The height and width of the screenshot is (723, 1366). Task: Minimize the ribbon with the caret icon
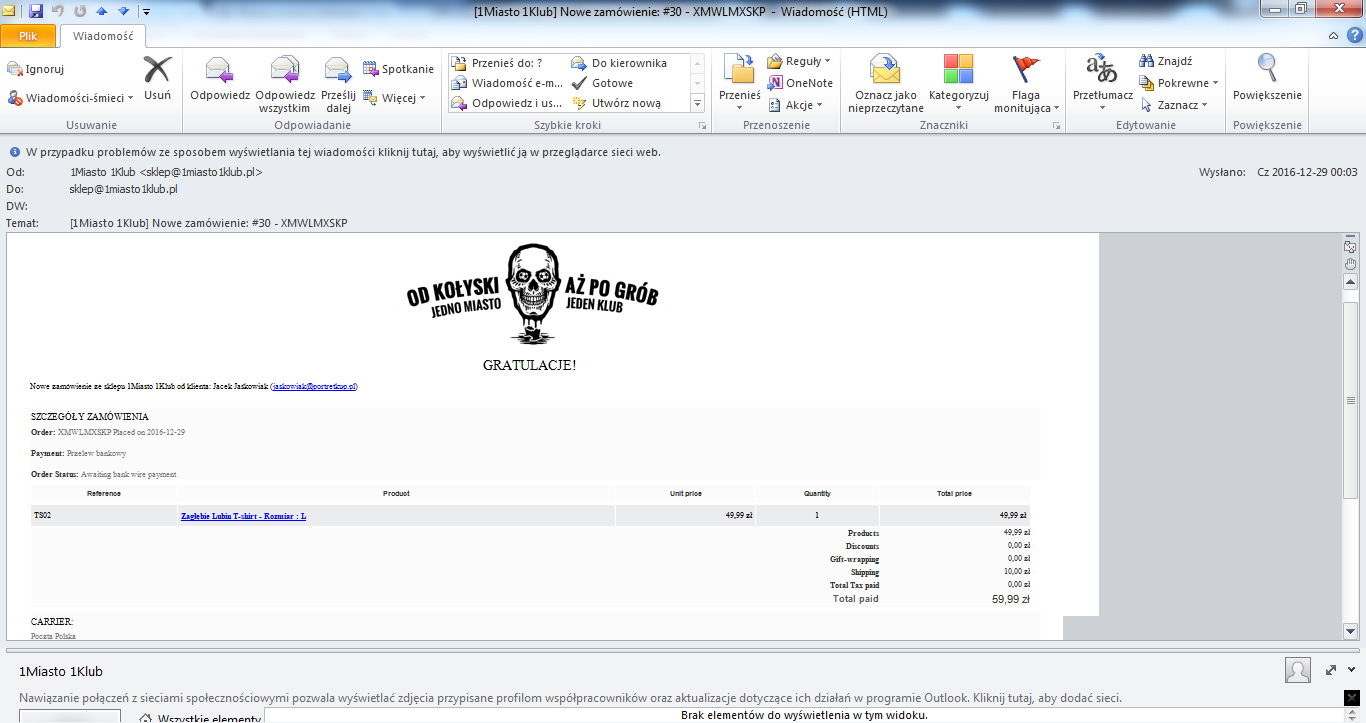pos(1334,36)
